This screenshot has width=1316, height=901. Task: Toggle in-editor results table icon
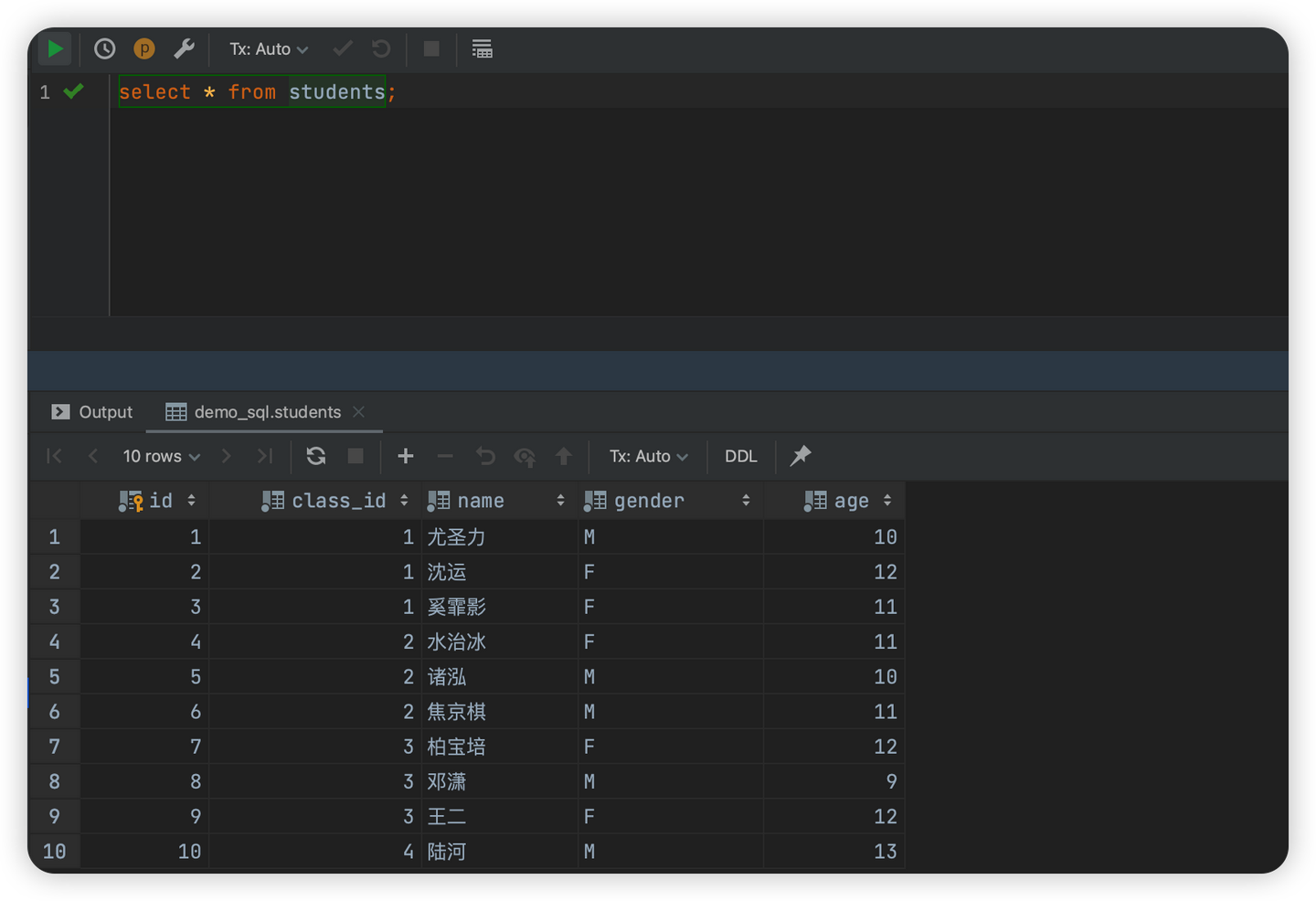coord(482,48)
